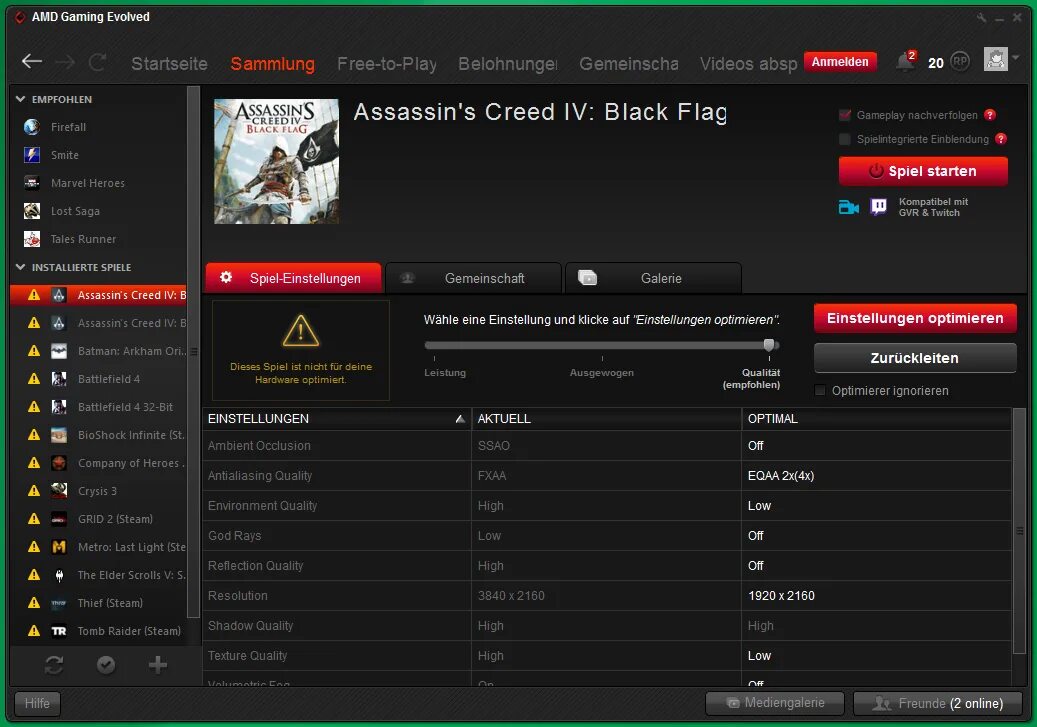
Task: Reload using the refresh icon in navigation
Action: pyautogui.click(x=97, y=62)
